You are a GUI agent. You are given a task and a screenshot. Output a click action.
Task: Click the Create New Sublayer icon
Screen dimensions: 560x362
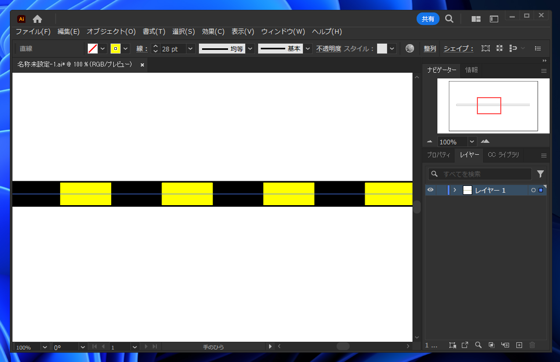[505, 345]
